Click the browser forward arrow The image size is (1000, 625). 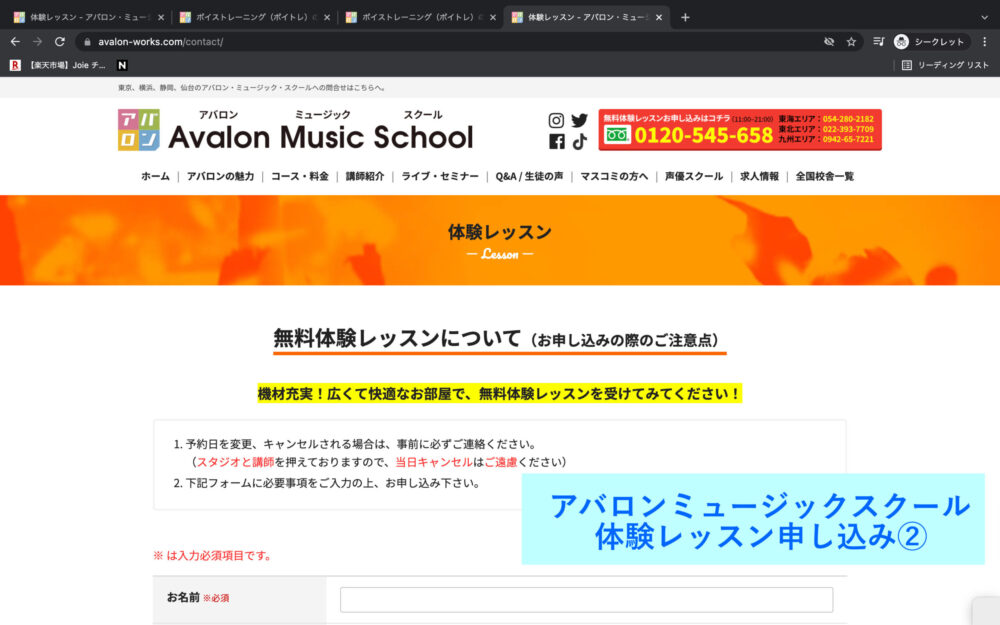pos(38,41)
